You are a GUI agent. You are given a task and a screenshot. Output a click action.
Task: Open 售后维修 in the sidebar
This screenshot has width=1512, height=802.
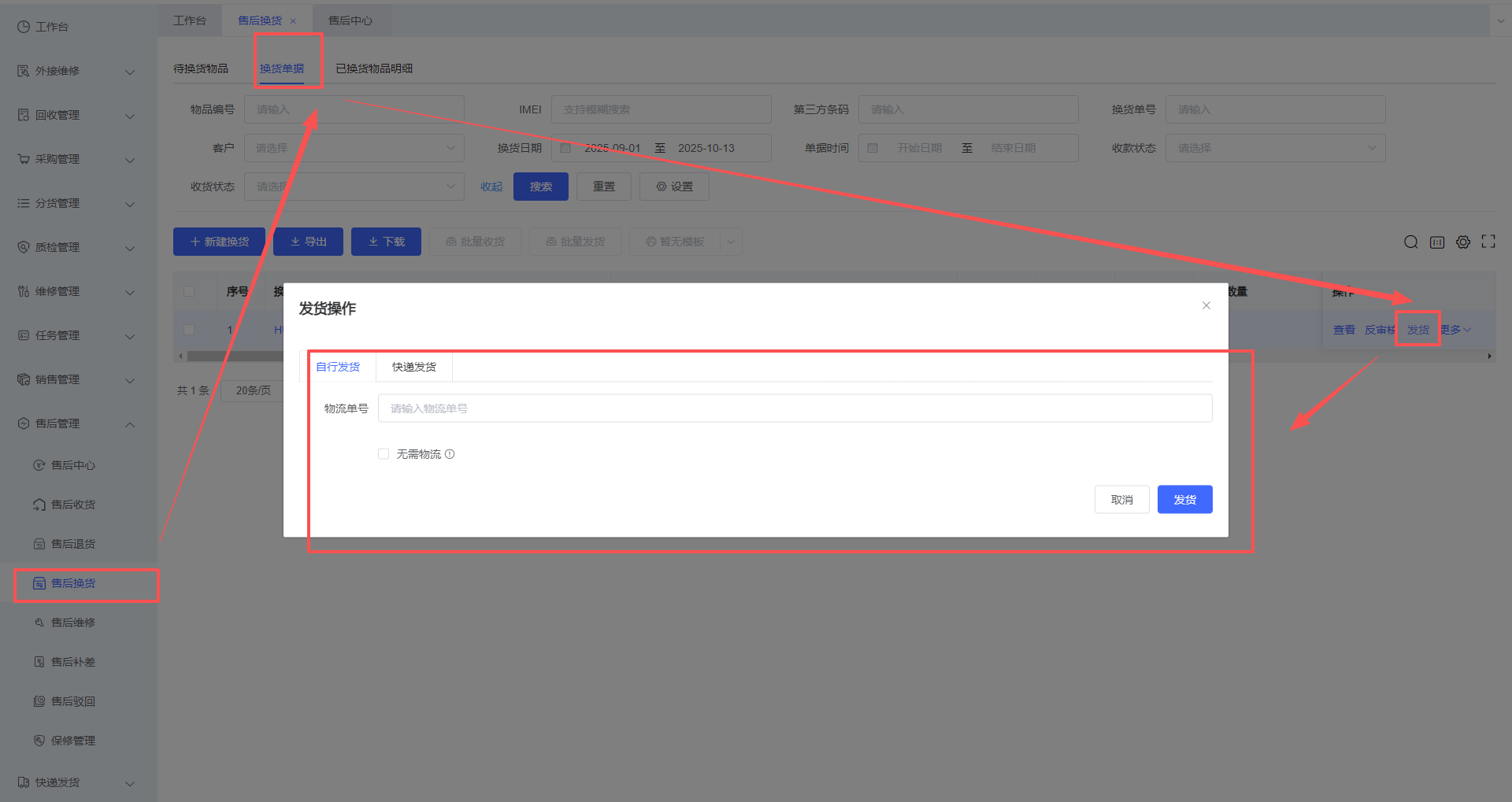coord(72,623)
